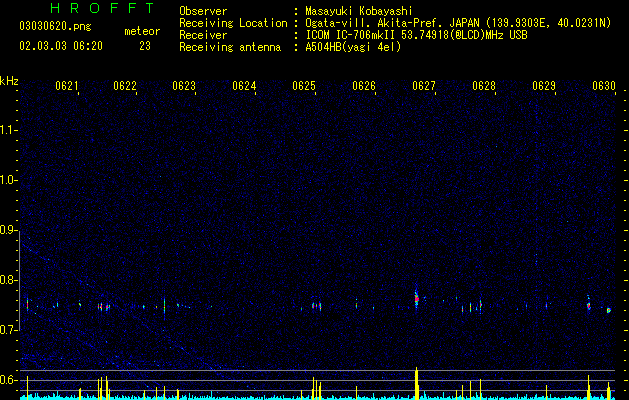The width and height of the screenshot is (629, 400).
Task: Select observer name Masayuki Kobayashi
Action: [x=359, y=11]
